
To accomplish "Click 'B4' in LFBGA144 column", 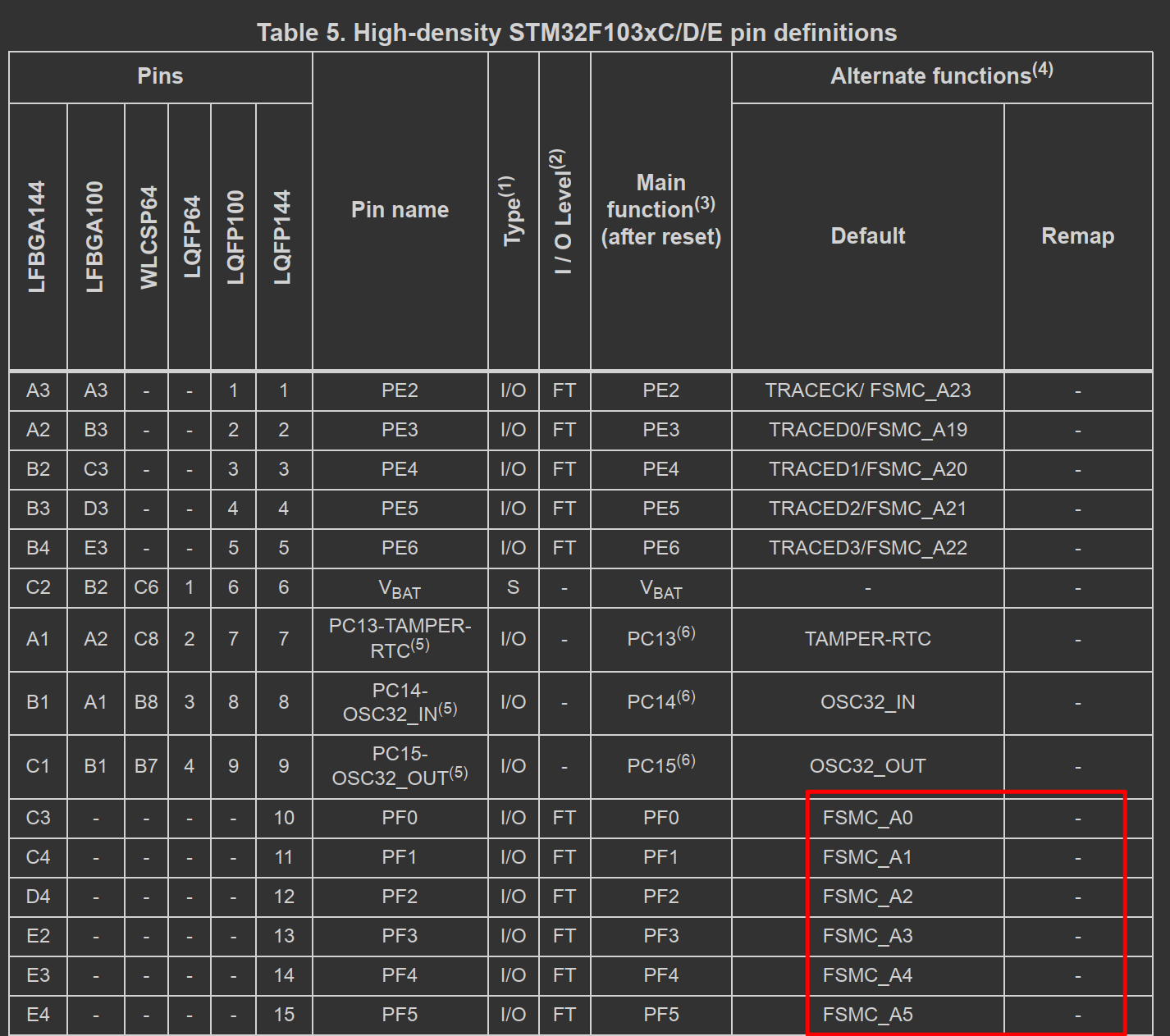I will (x=38, y=548).
